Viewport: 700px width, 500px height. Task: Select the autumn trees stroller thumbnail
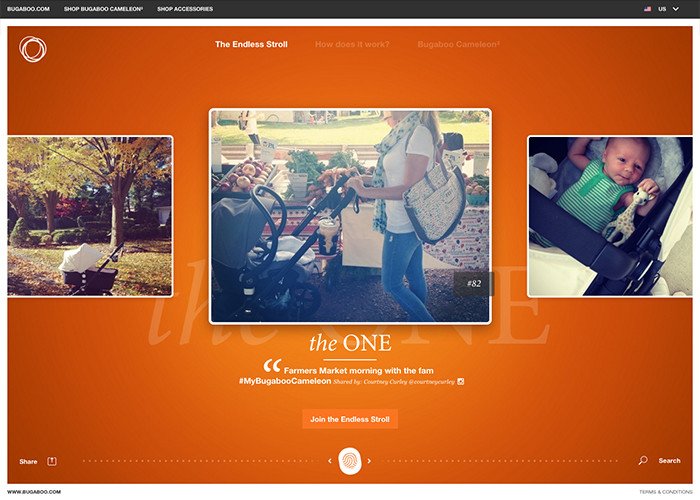pyautogui.click(x=90, y=216)
